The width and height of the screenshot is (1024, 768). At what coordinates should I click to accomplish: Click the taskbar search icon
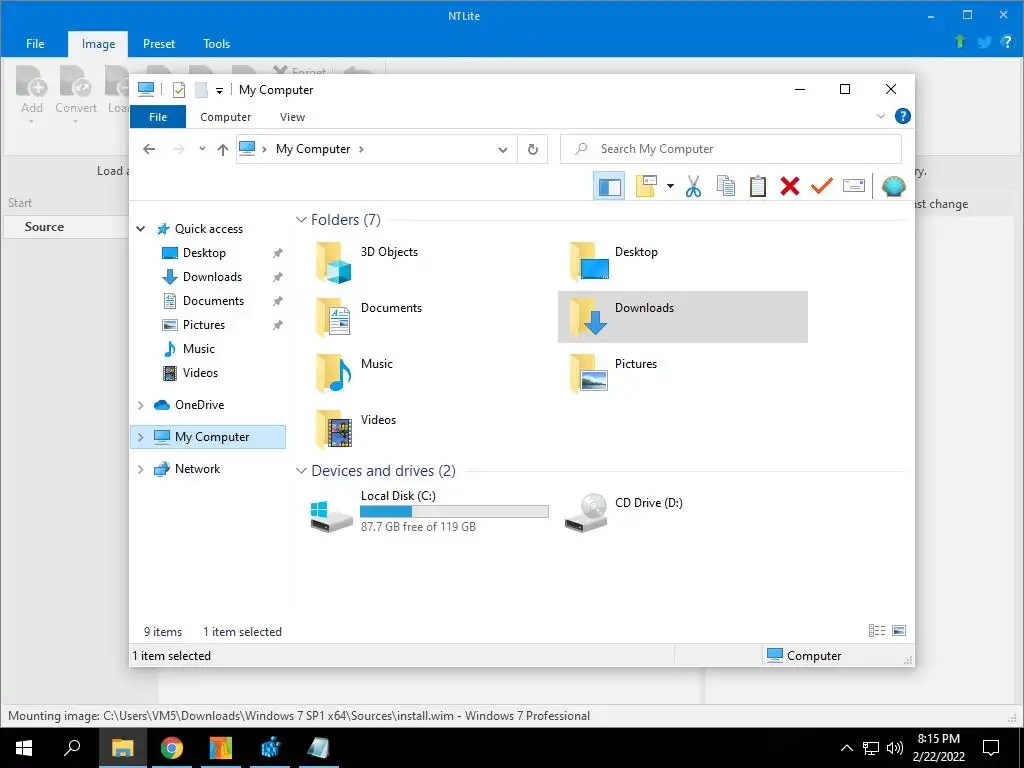[x=72, y=748]
